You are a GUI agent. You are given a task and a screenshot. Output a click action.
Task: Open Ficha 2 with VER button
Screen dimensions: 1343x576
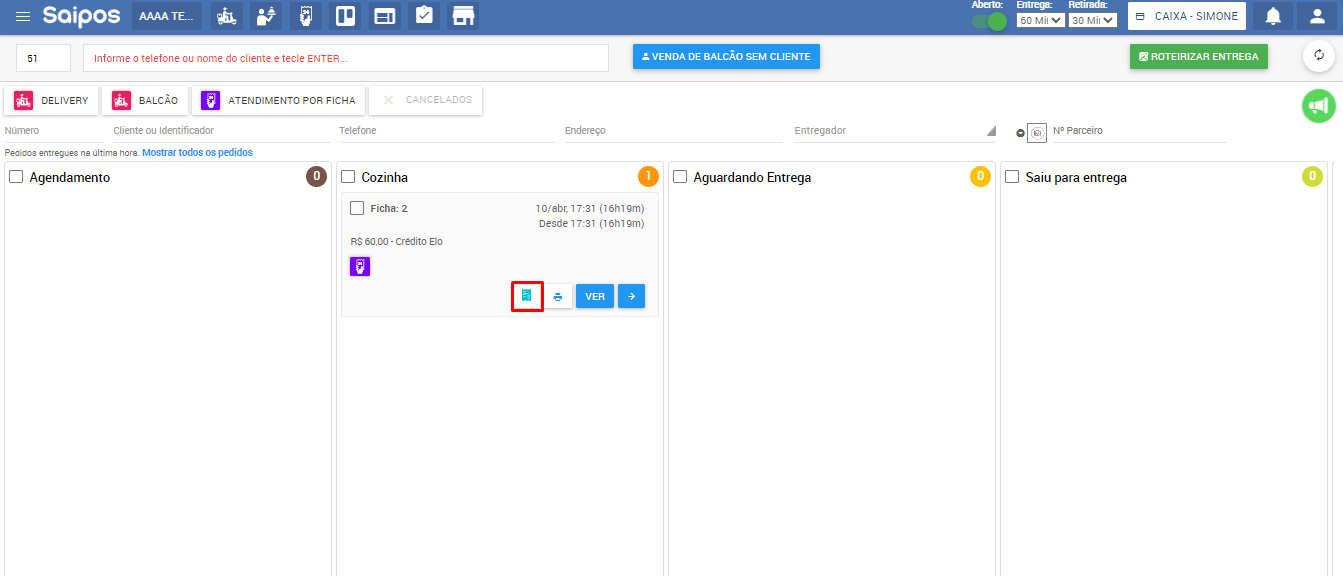(595, 296)
